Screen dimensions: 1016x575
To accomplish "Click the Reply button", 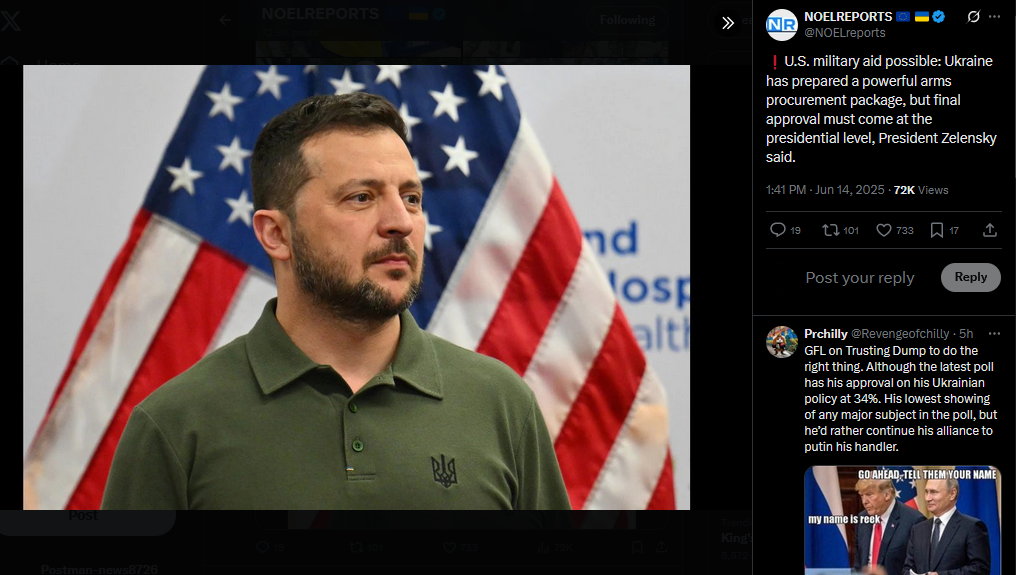I will tap(971, 277).
